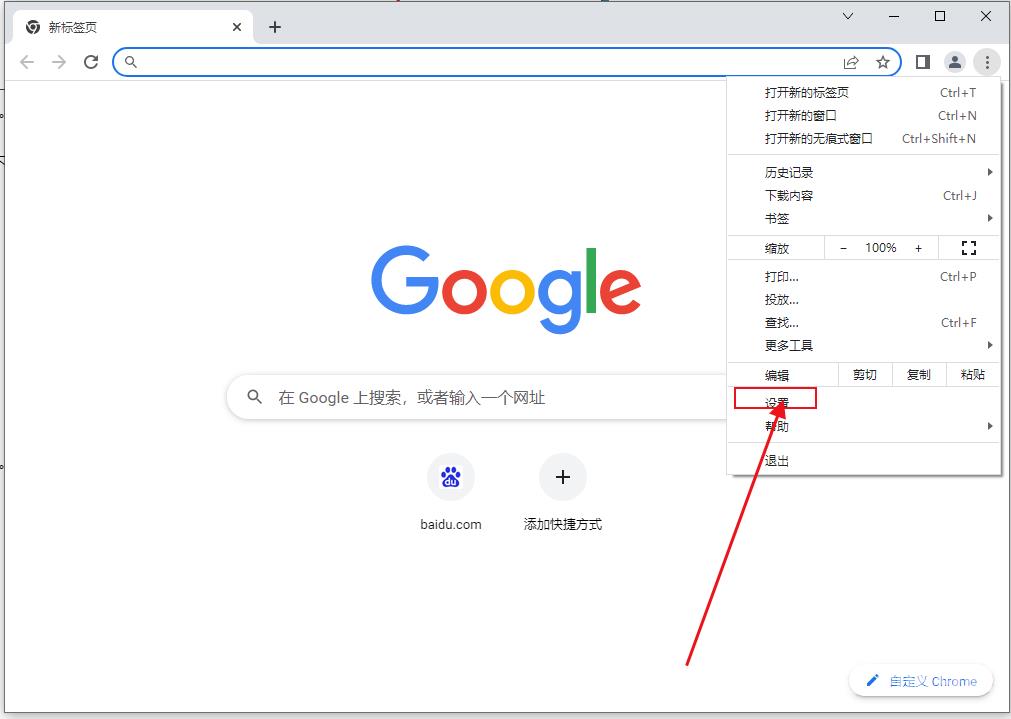
Task: Click the back navigation arrow
Action: (26, 61)
